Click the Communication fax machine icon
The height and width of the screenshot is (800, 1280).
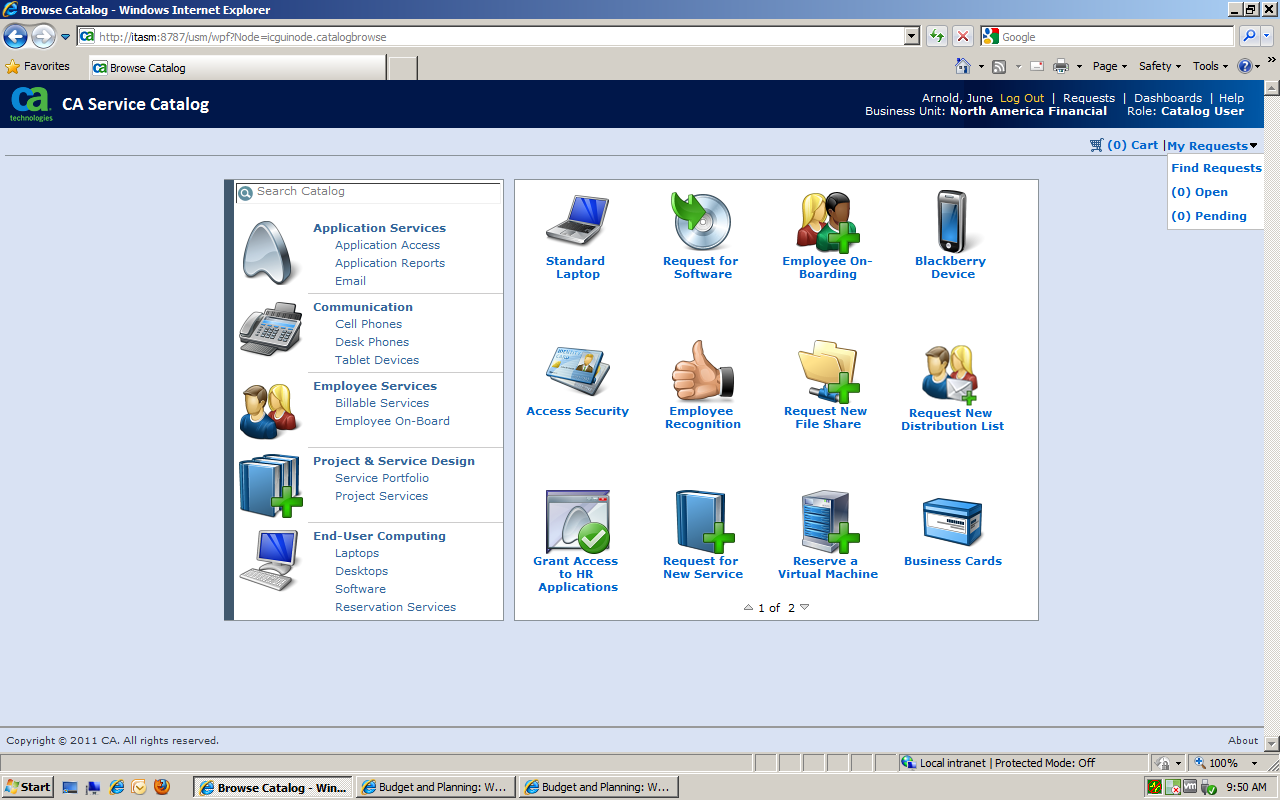(270, 329)
